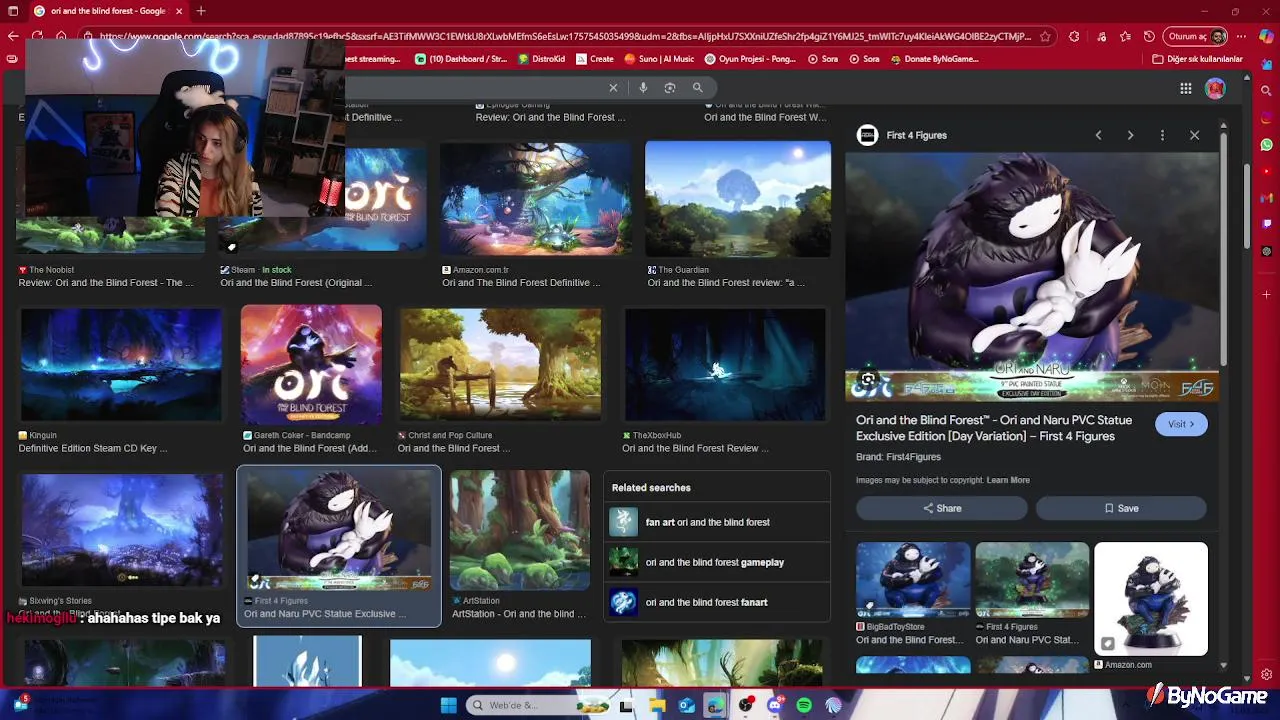Clear the Google search box text
The height and width of the screenshot is (720, 1280).
click(x=613, y=88)
